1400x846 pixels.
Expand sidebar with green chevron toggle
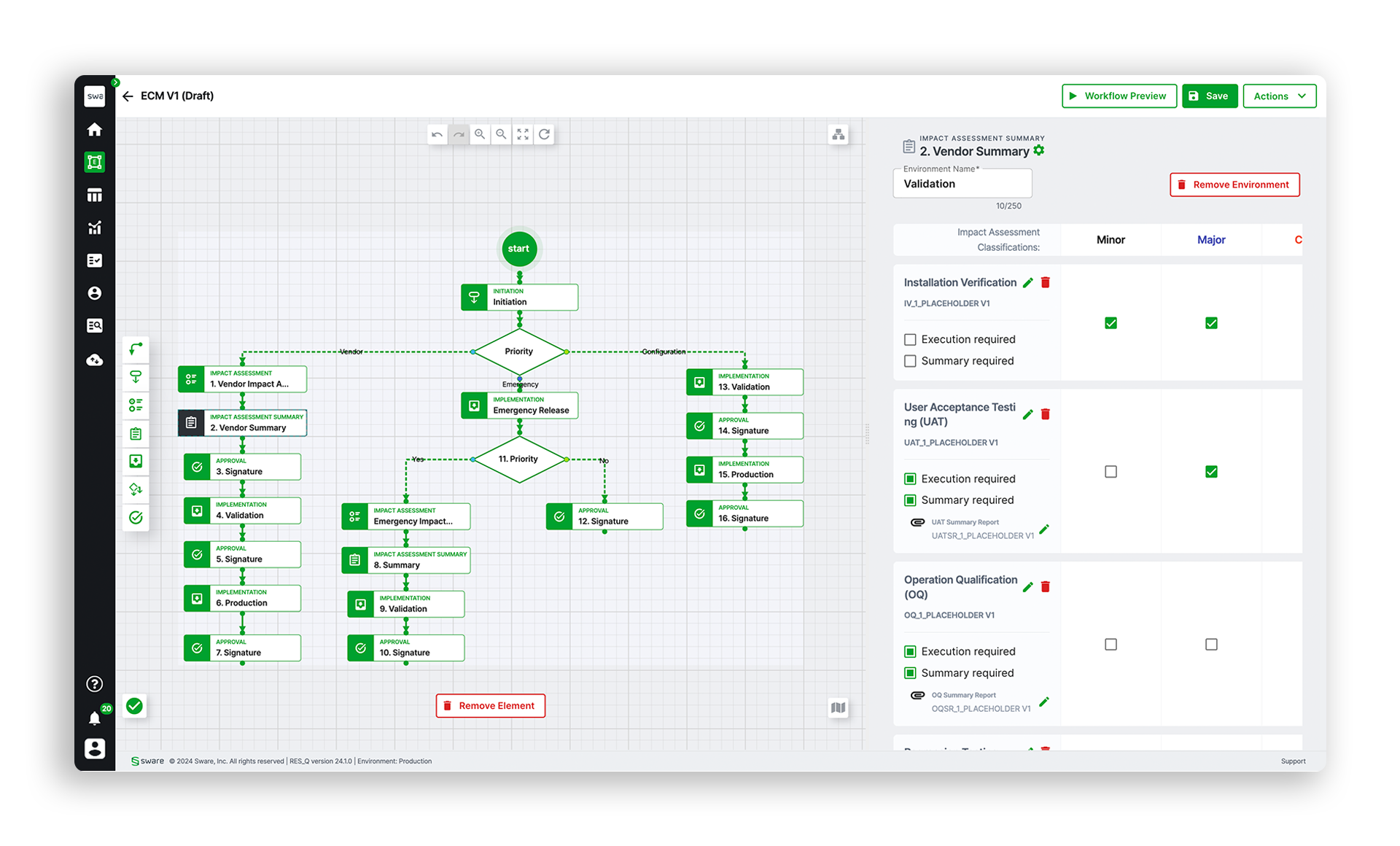click(x=115, y=82)
